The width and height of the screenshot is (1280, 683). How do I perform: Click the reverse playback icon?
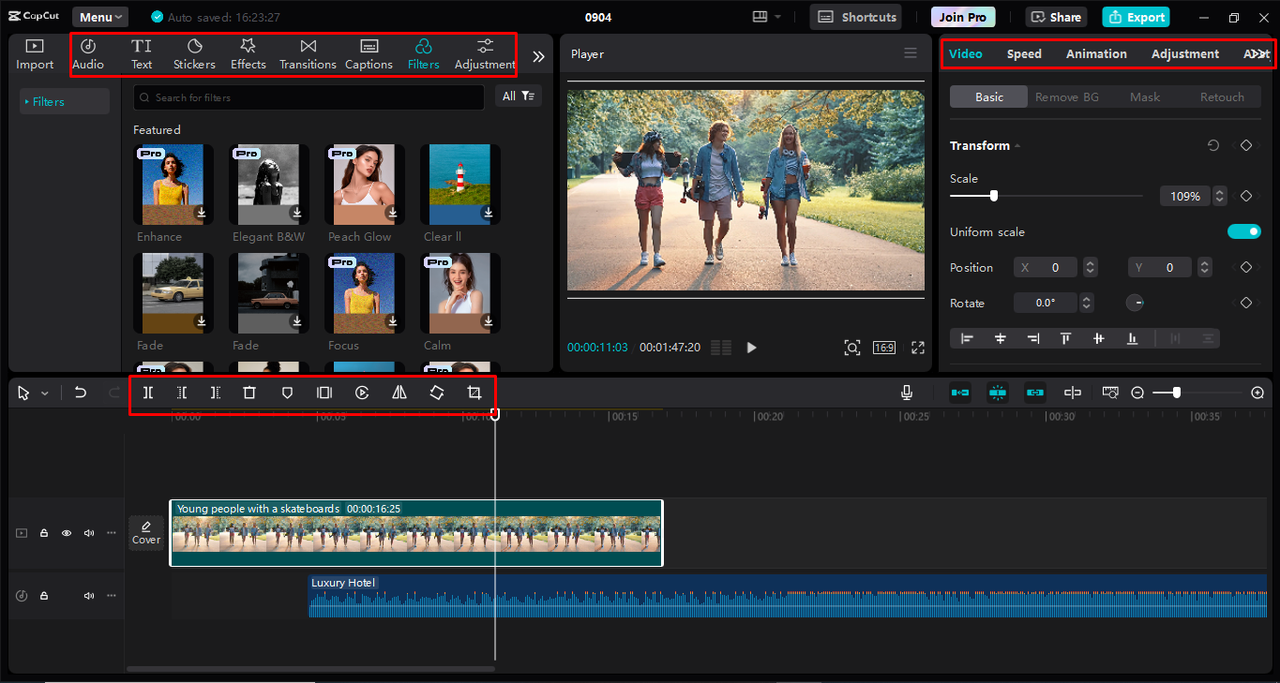tap(362, 393)
